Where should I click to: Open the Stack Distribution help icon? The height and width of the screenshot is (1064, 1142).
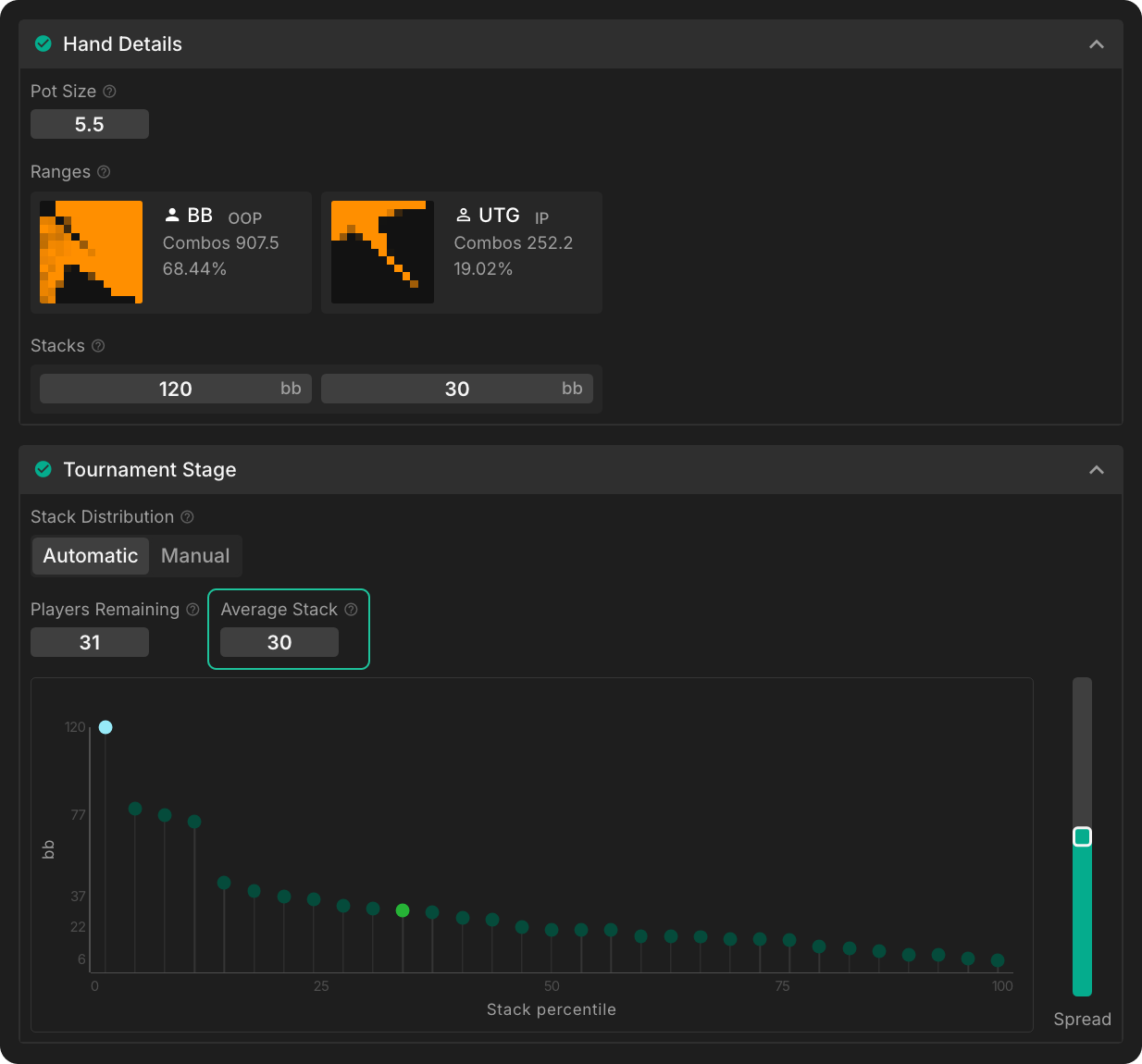[187, 517]
